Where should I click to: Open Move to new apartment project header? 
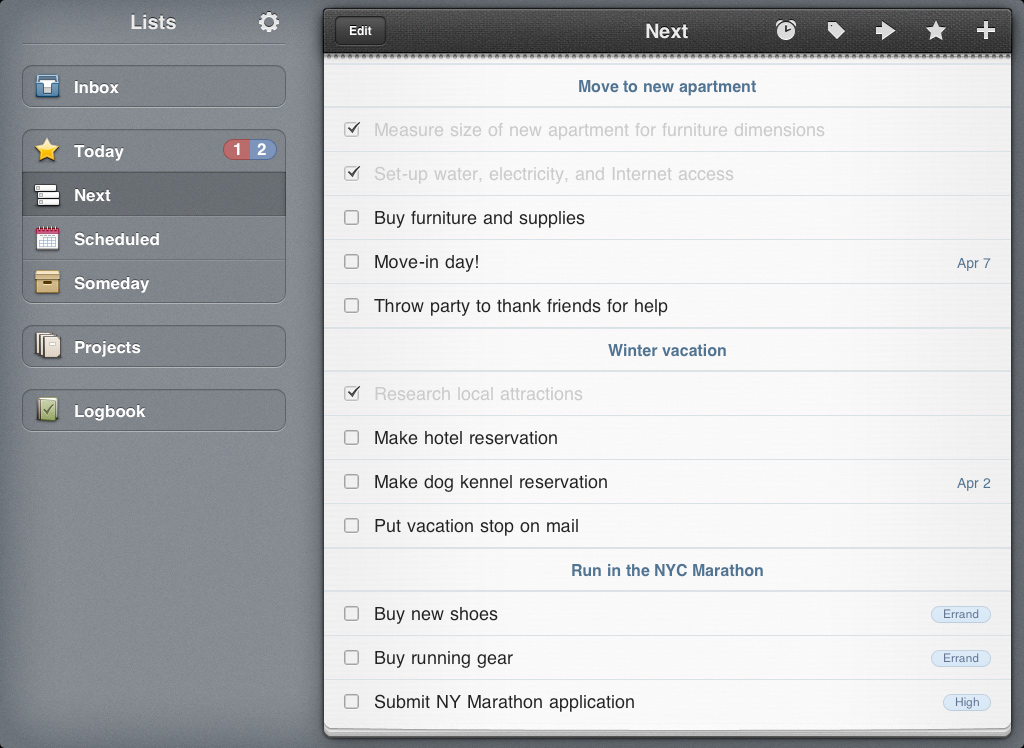coord(667,86)
